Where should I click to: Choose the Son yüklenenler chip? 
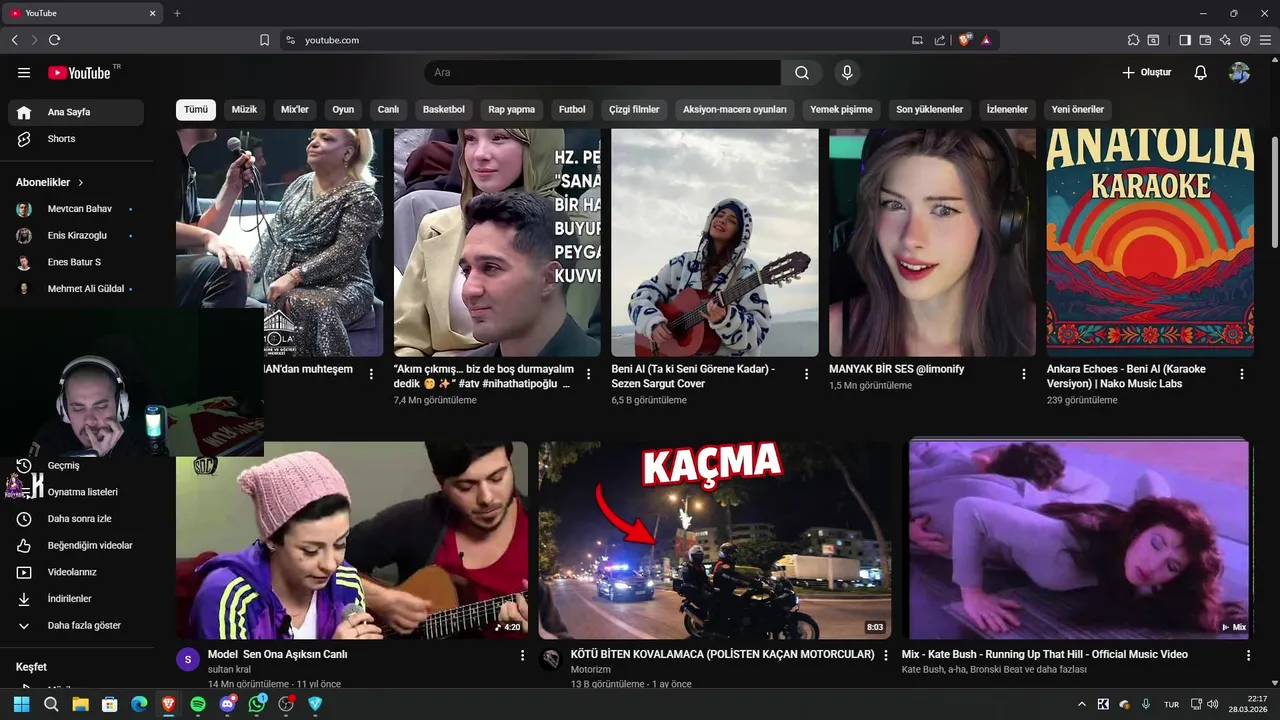click(930, 109)
